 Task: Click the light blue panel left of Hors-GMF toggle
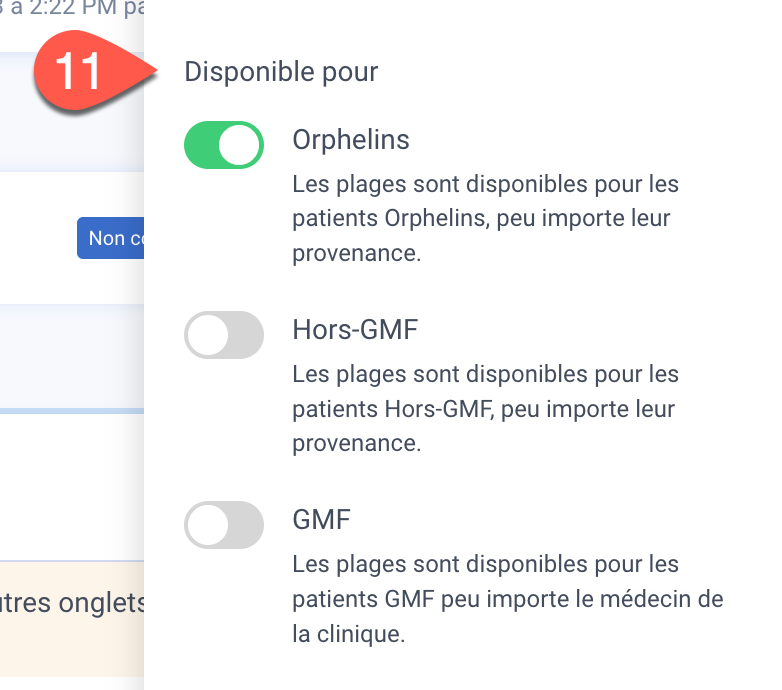pyautogui.click(x=72, y=357)
